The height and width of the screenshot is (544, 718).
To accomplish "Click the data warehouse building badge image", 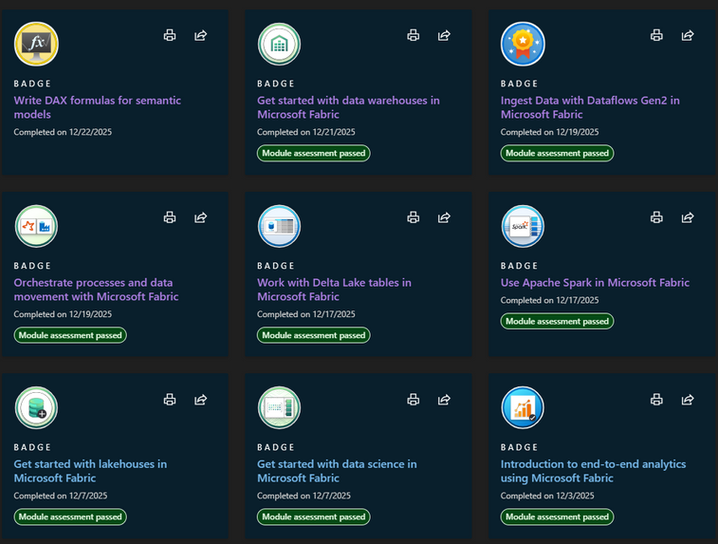I will tap(279, 44).
